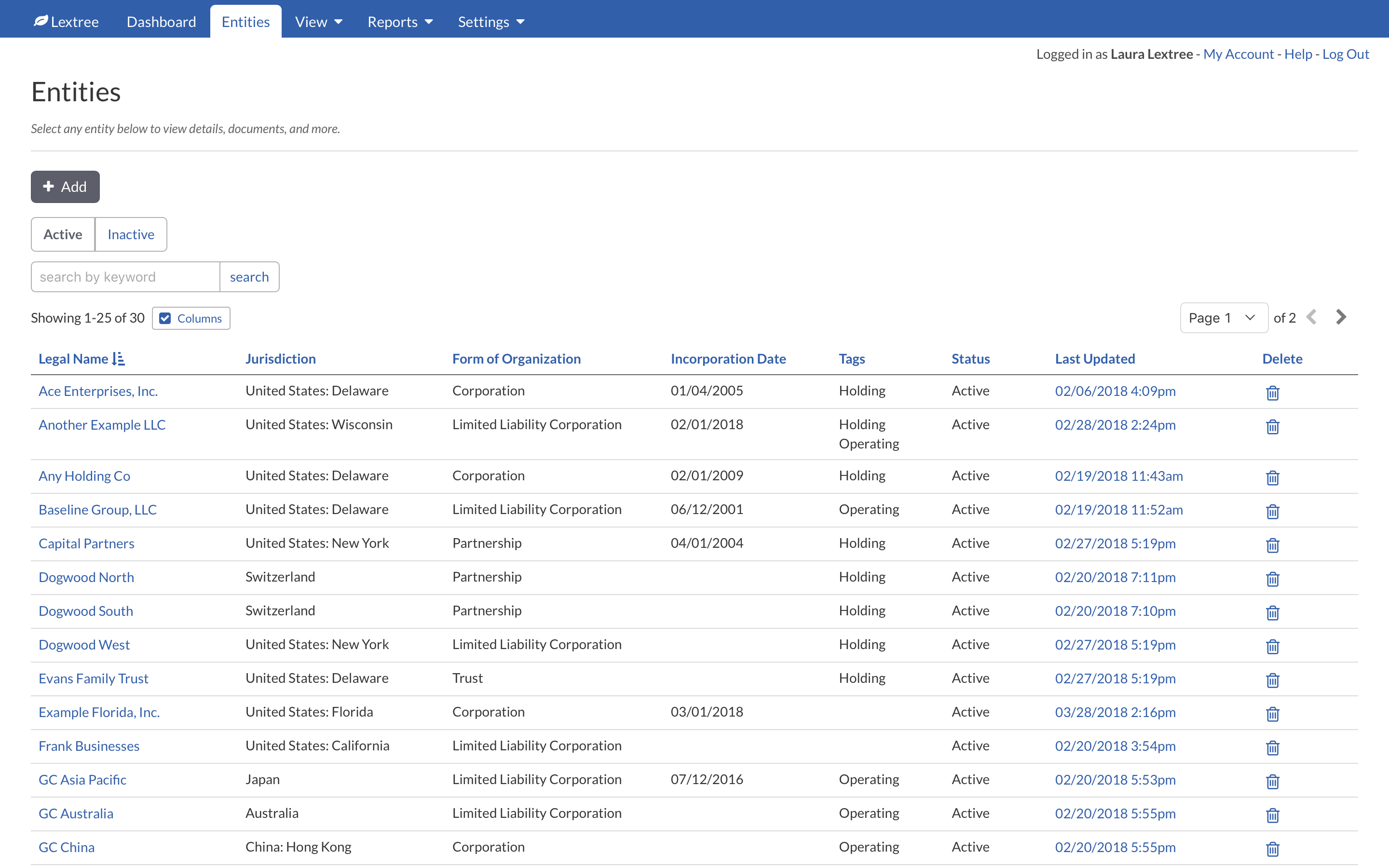This screenshot has width=1389, height=868.
Task: Sort by Tags column header
Action: point(852,359)
